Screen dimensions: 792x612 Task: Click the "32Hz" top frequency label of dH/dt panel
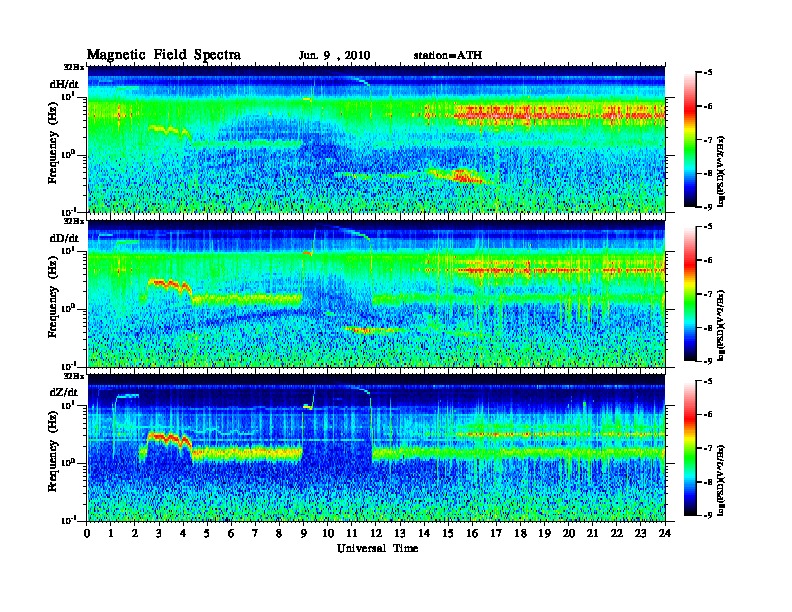pos(74,67)
